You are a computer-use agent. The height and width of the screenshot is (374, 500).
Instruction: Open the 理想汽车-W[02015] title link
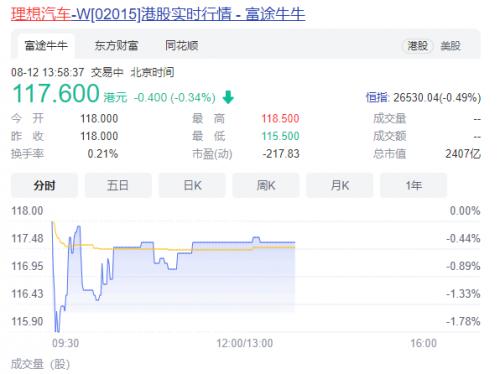point(158,14)
